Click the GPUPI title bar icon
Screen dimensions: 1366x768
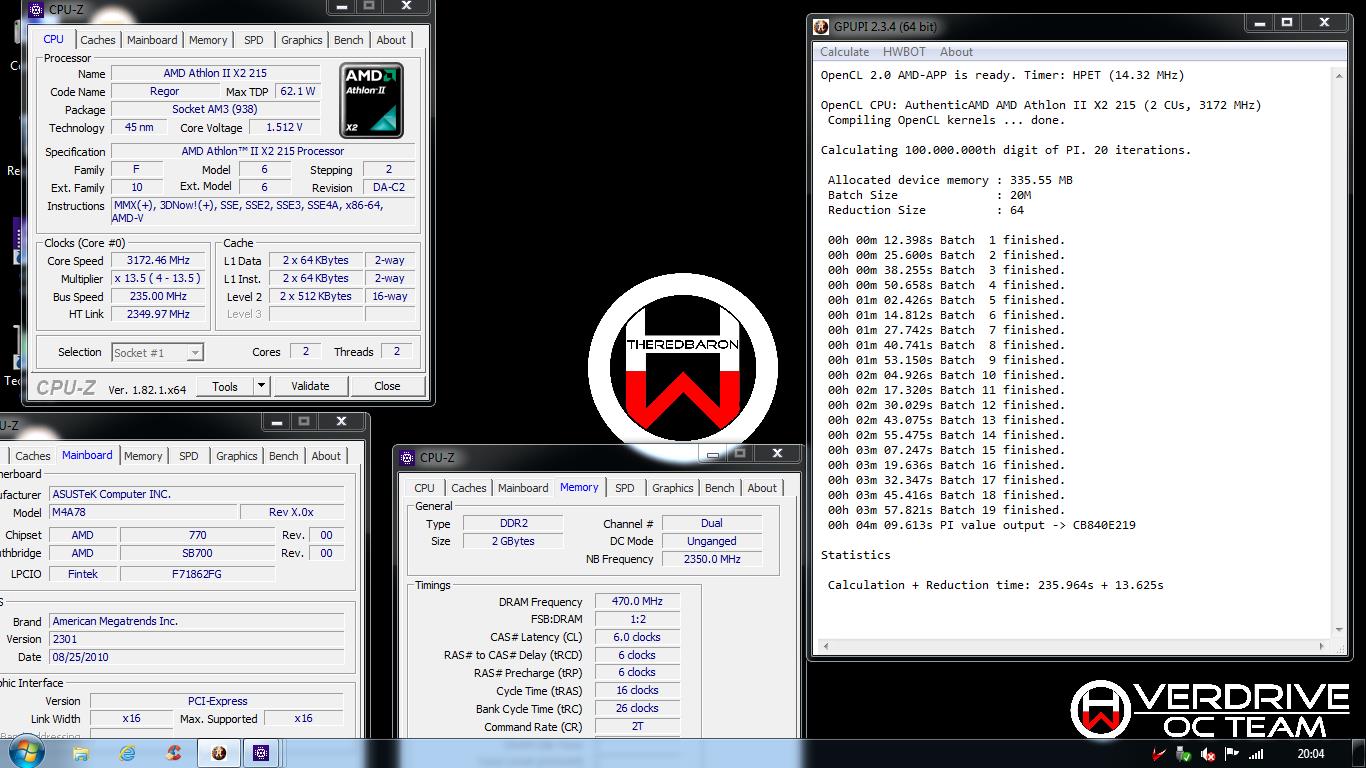point(821,27)
